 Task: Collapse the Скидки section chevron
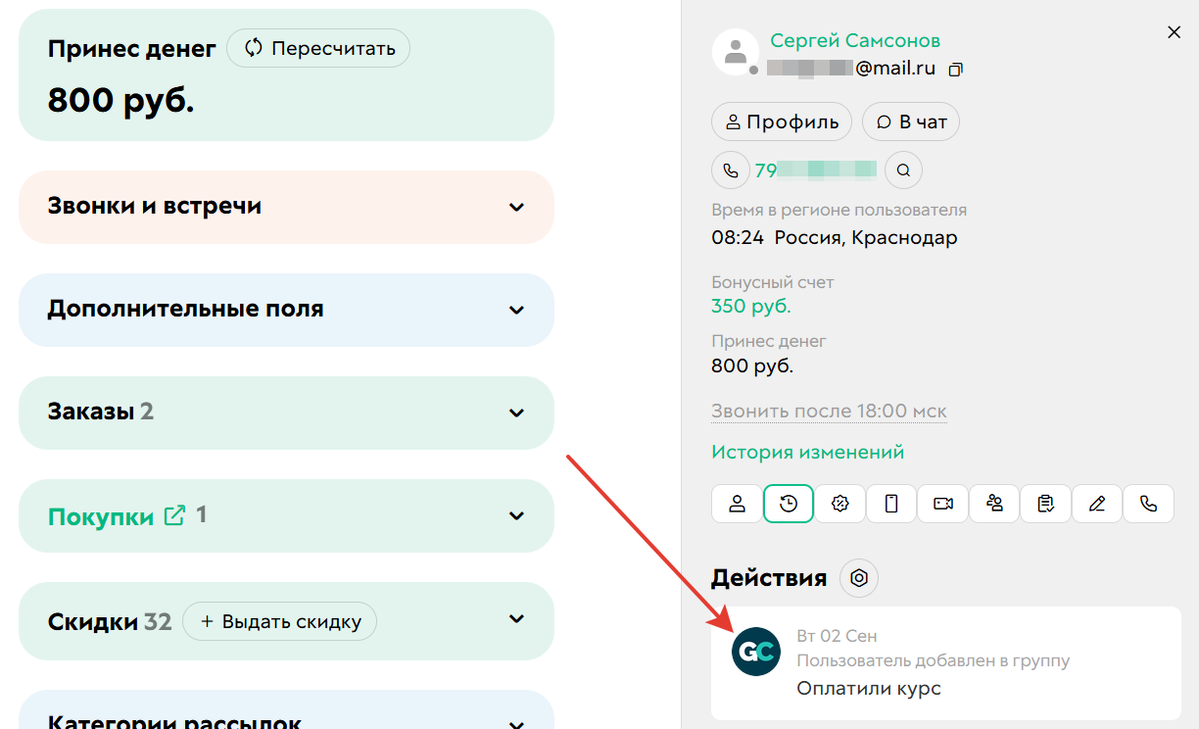pyautogui.click(x=517, y=621)
